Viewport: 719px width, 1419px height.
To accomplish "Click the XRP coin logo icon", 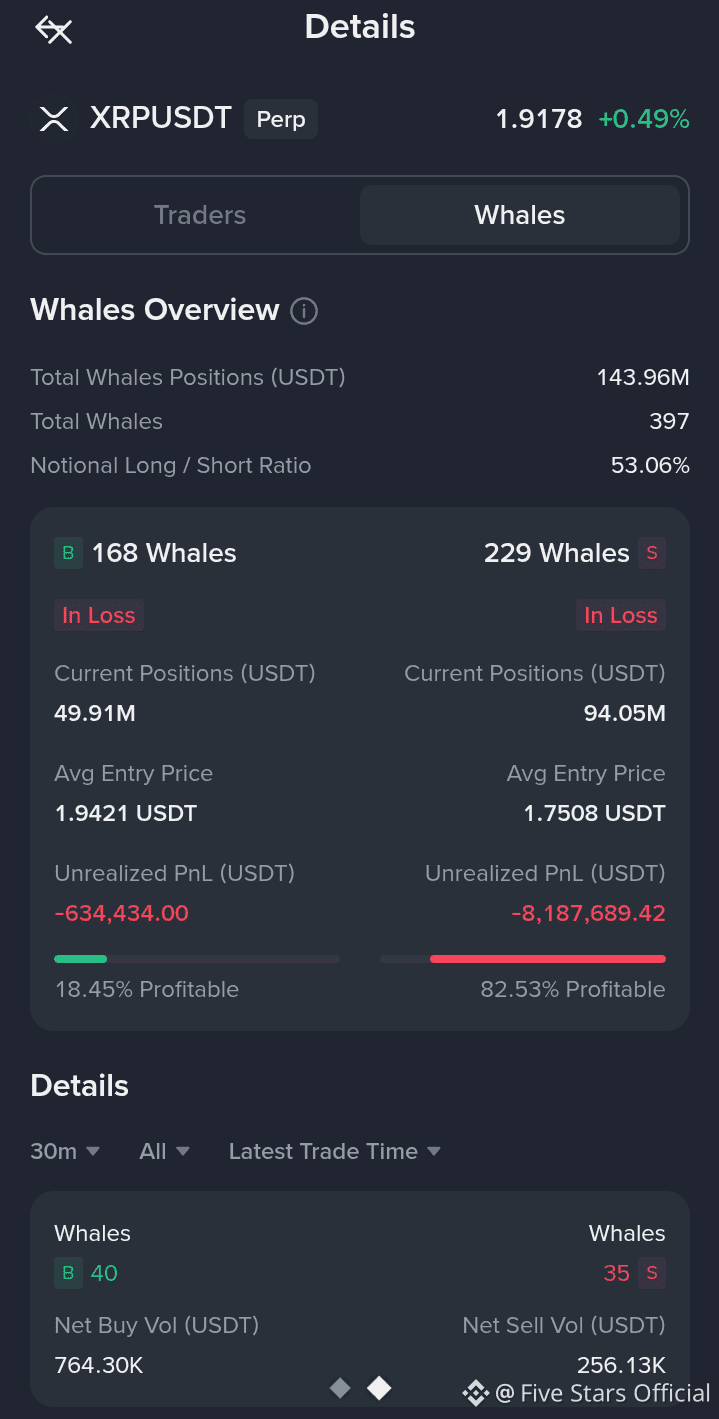I will point(53,120).
